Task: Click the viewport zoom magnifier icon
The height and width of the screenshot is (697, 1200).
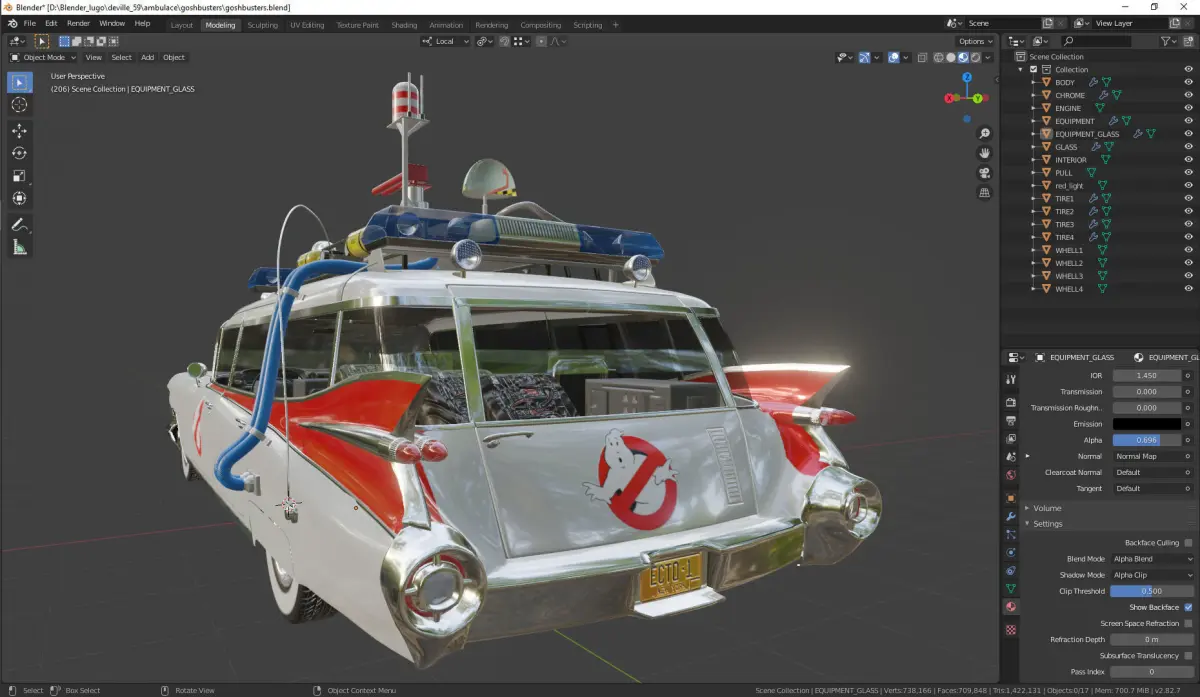Action: 984,133
